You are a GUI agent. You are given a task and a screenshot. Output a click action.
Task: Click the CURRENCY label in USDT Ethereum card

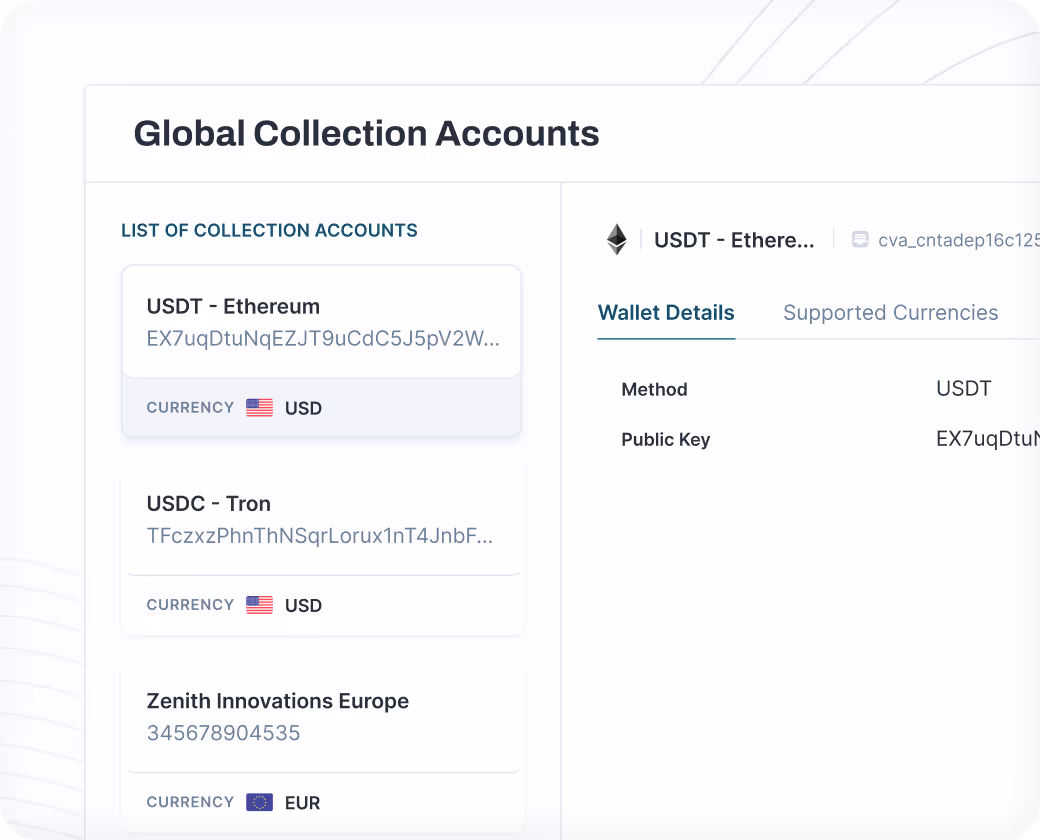190,407
